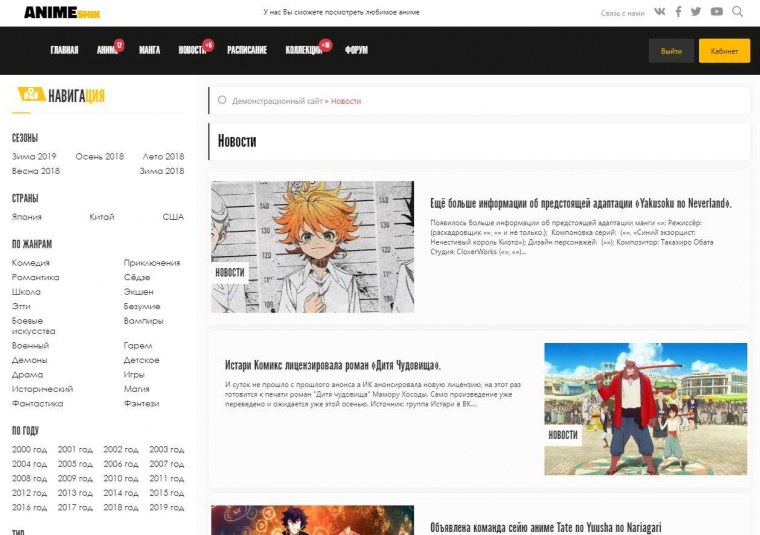Choose the Комедия genre link

tap(30, 263)
